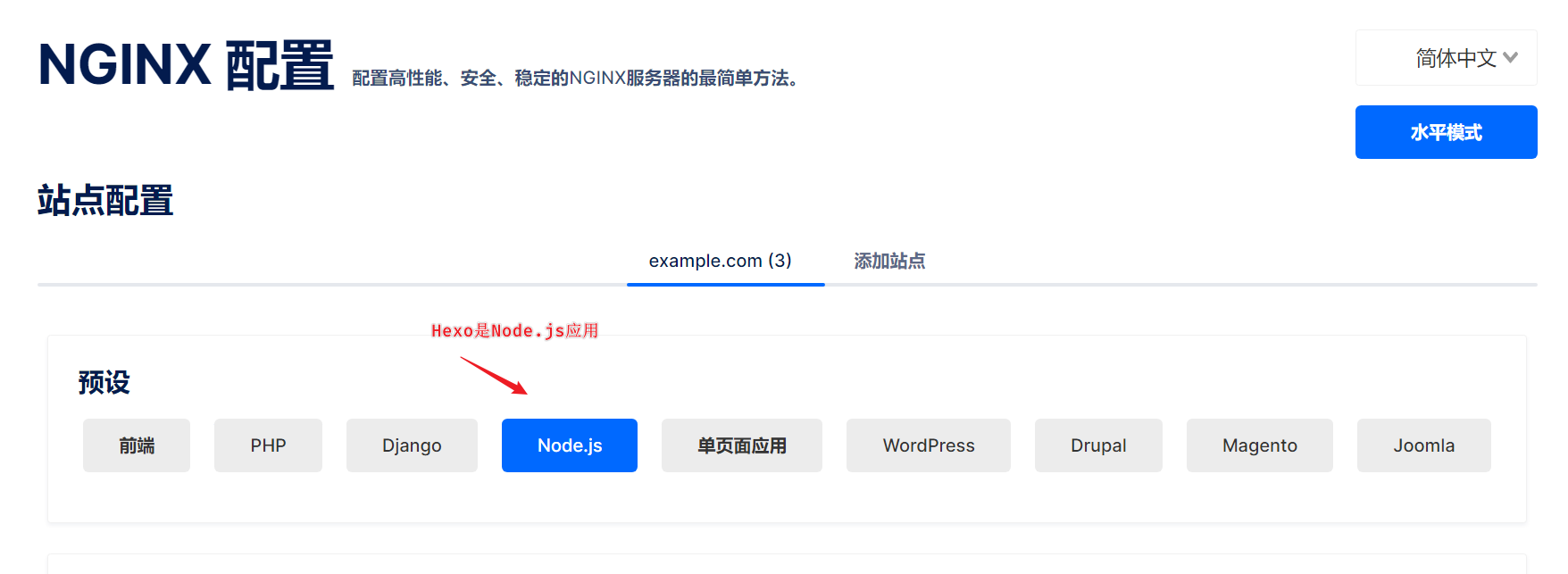Choose the Drupal preset
Screen dimensions: 1568x574
tap(1098, 445)
